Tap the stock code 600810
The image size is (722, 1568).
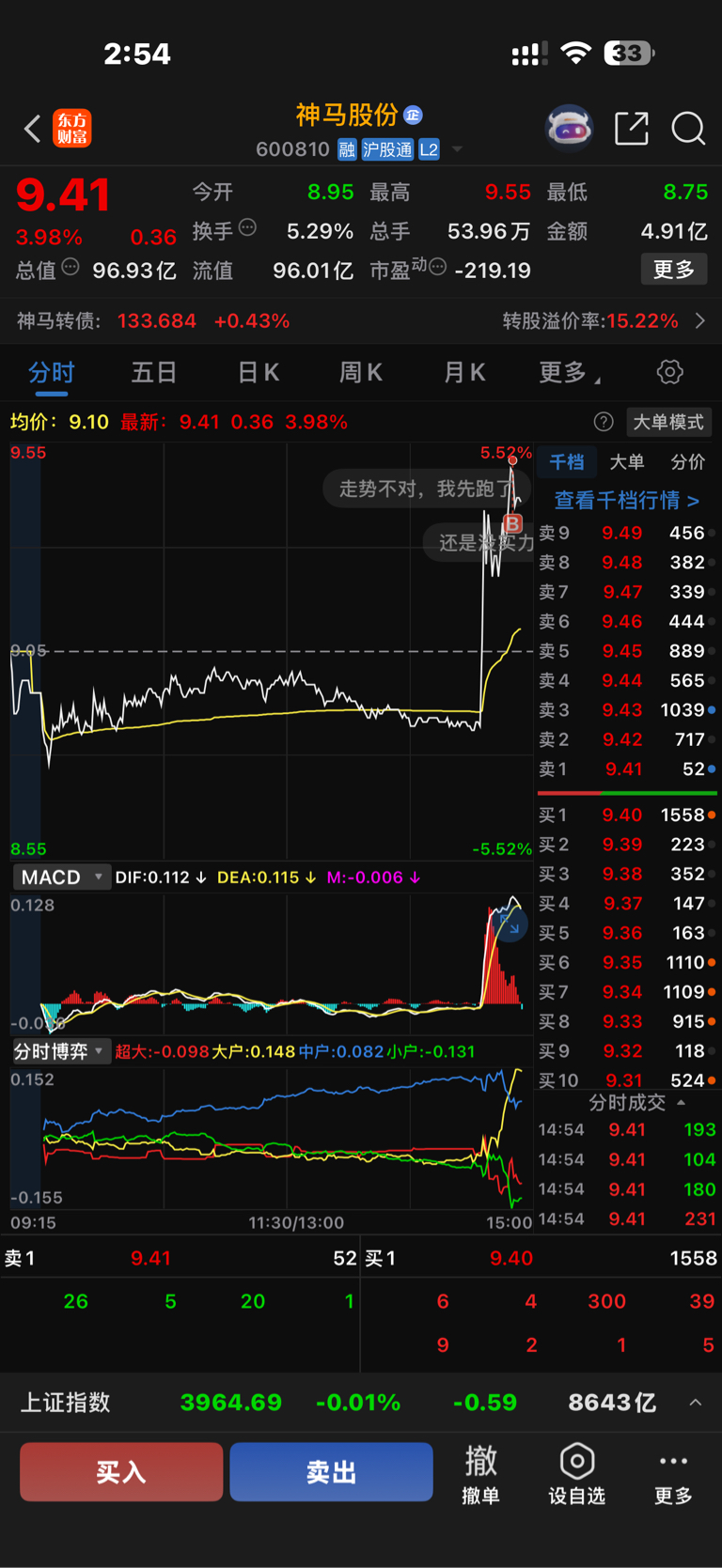292,149
